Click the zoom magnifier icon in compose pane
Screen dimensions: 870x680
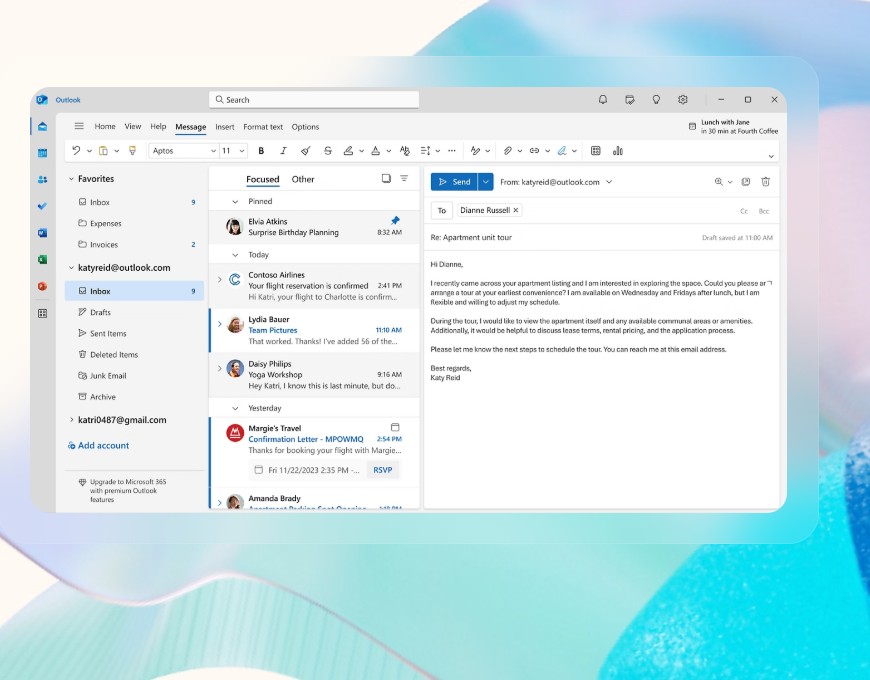click(x=719, y=181)
